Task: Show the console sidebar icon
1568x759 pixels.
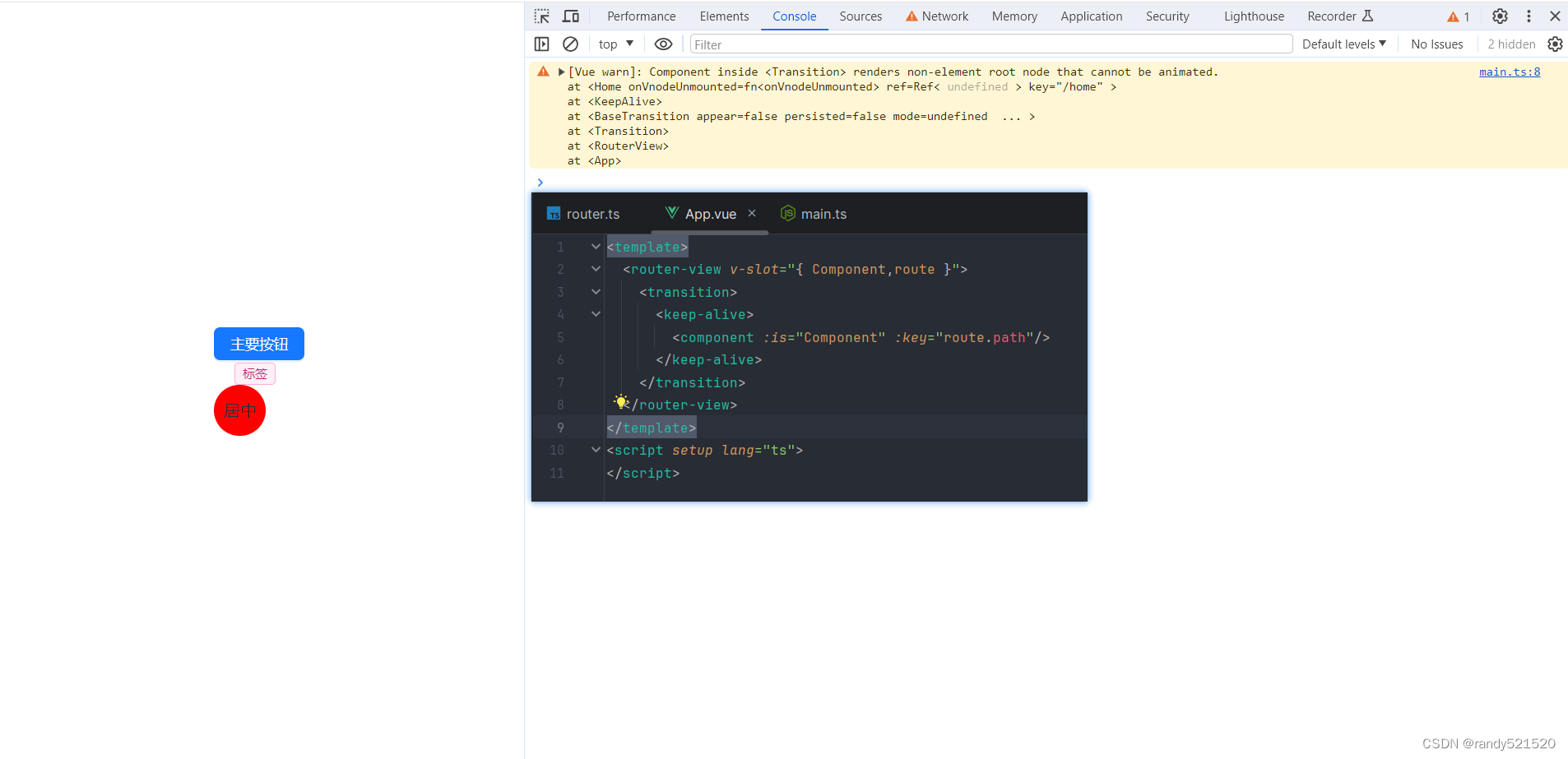Action: (x=541, y=44)
